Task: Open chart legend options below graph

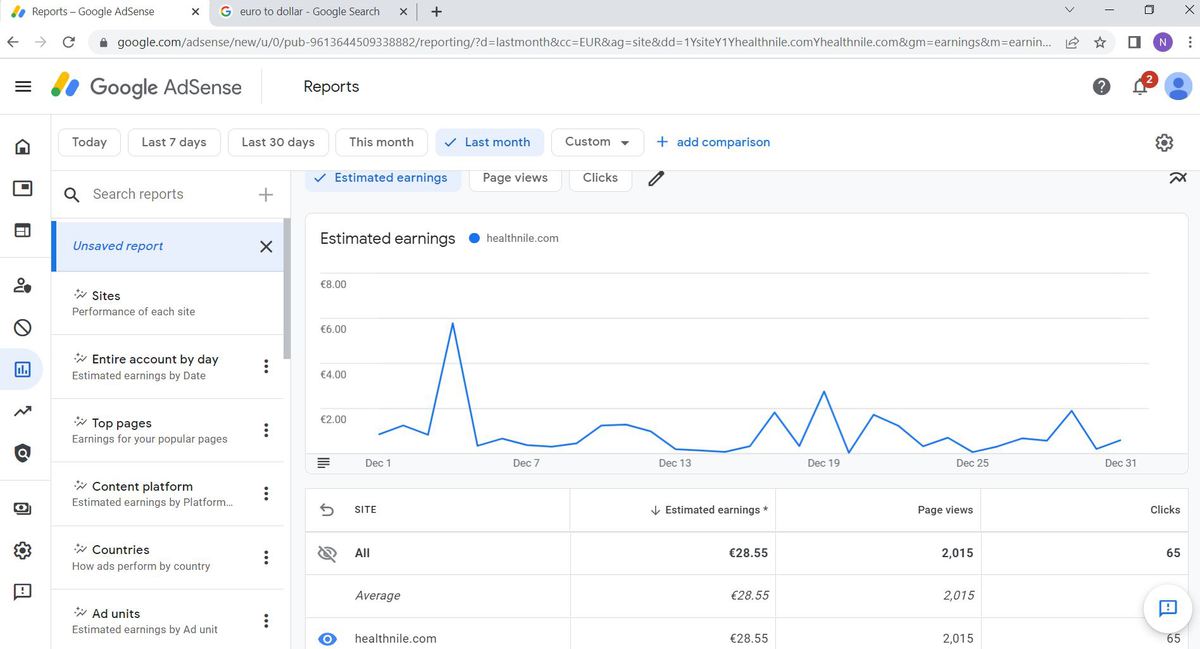Action: coord(323,463)
